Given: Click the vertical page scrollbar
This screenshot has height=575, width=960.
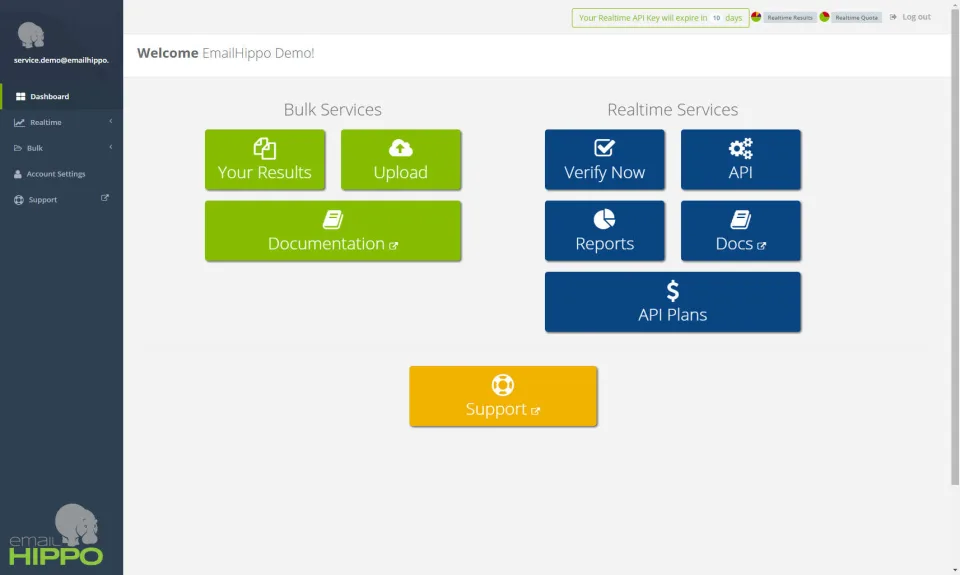Looking at the screenshot, I should pyautogui.click(x=955, y=246).
